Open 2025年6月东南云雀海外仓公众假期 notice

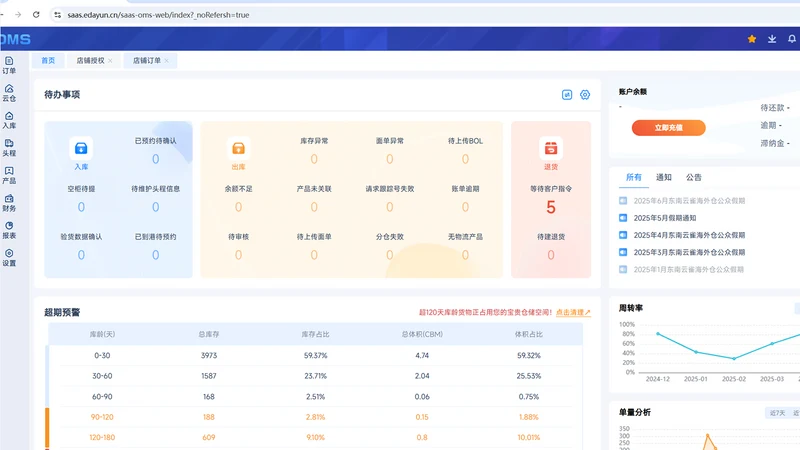pos(689,201)
